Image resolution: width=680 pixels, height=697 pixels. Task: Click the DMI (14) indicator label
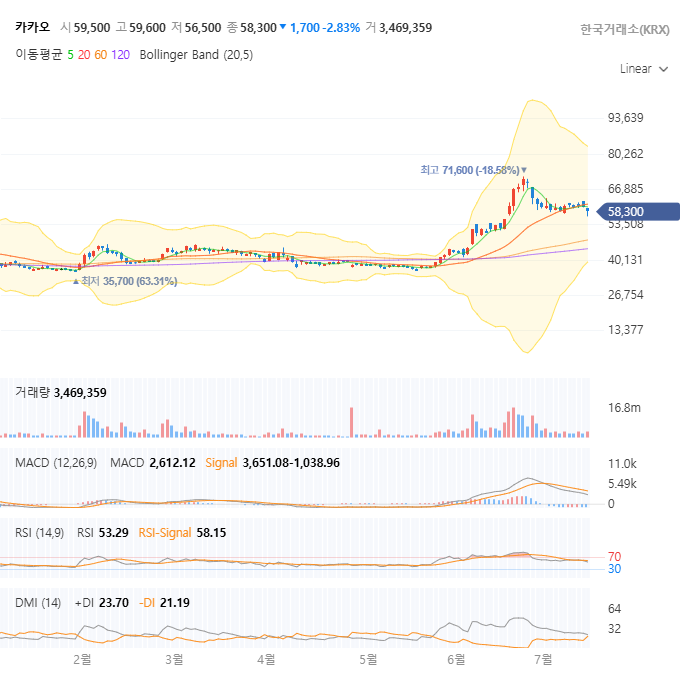pyautogui.click(x=38, y=603)
